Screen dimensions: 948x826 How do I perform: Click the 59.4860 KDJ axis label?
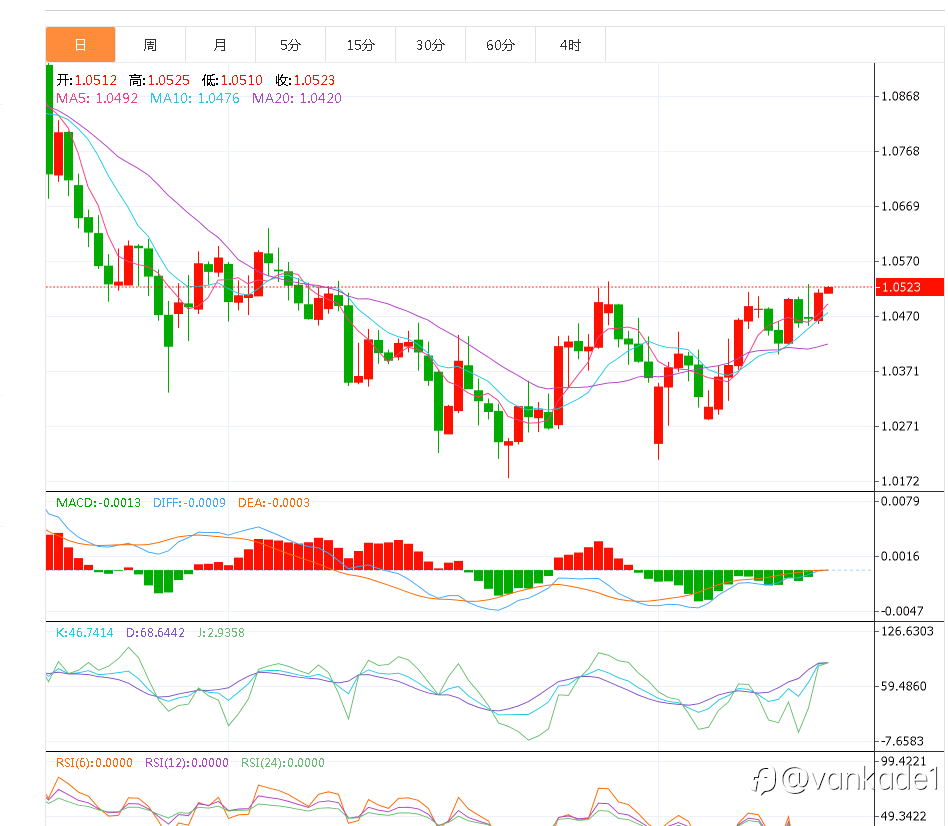click(903, 686)
